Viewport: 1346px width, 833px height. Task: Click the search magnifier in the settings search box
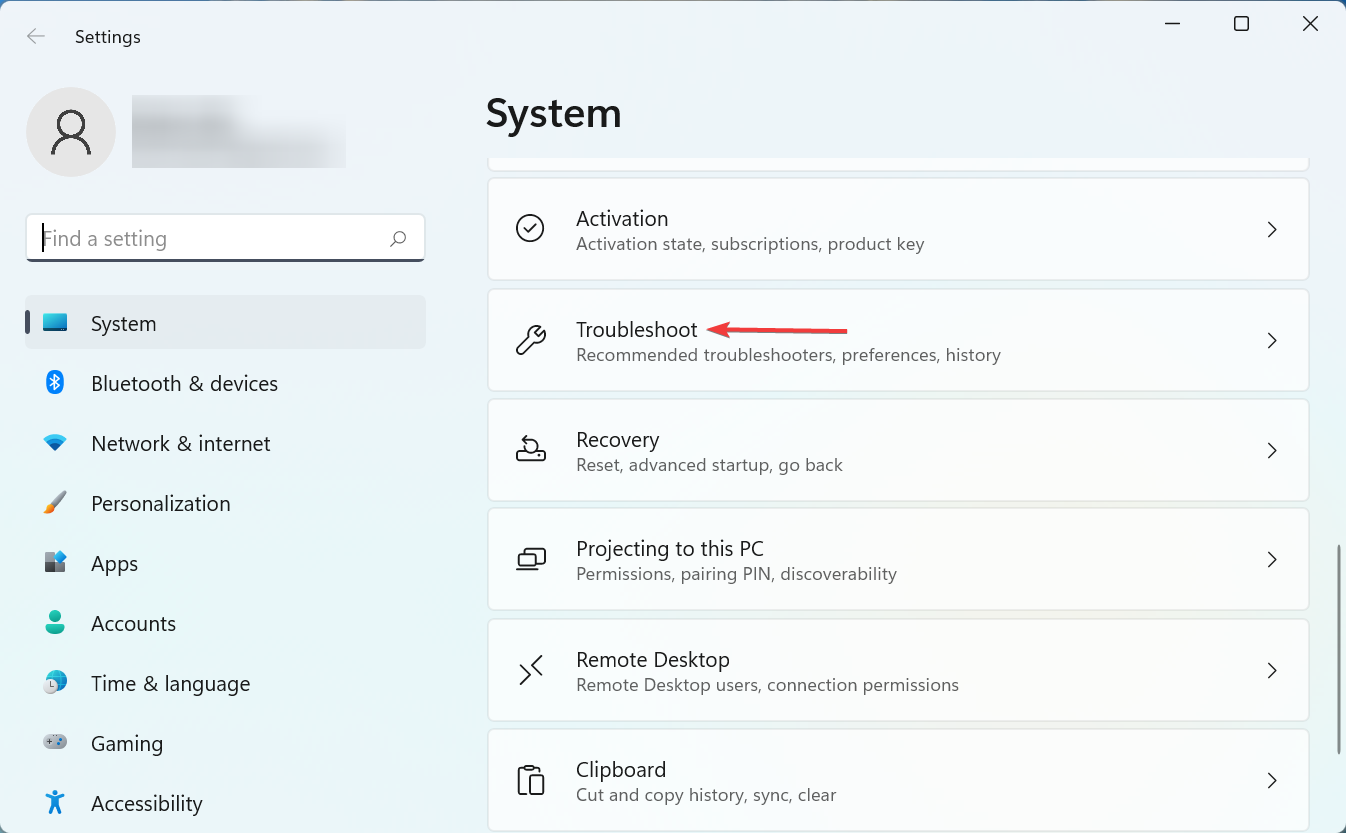[x=397, y=238]
